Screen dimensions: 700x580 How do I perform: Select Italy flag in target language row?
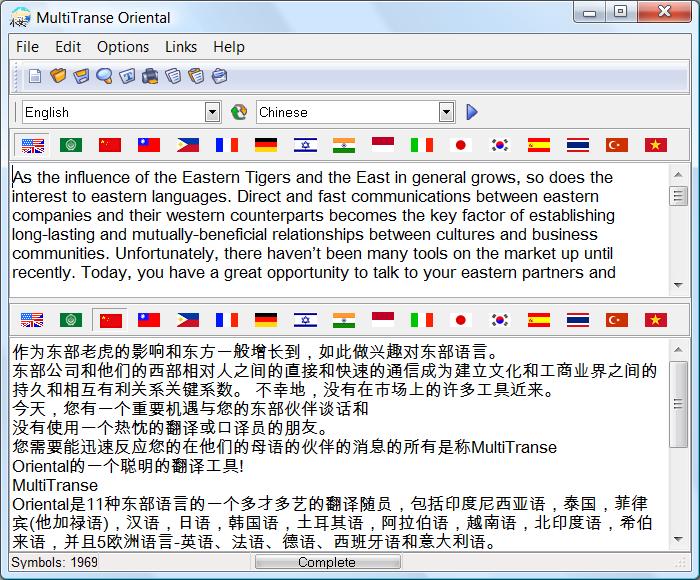pyautogui.click(x=422, y=320)
